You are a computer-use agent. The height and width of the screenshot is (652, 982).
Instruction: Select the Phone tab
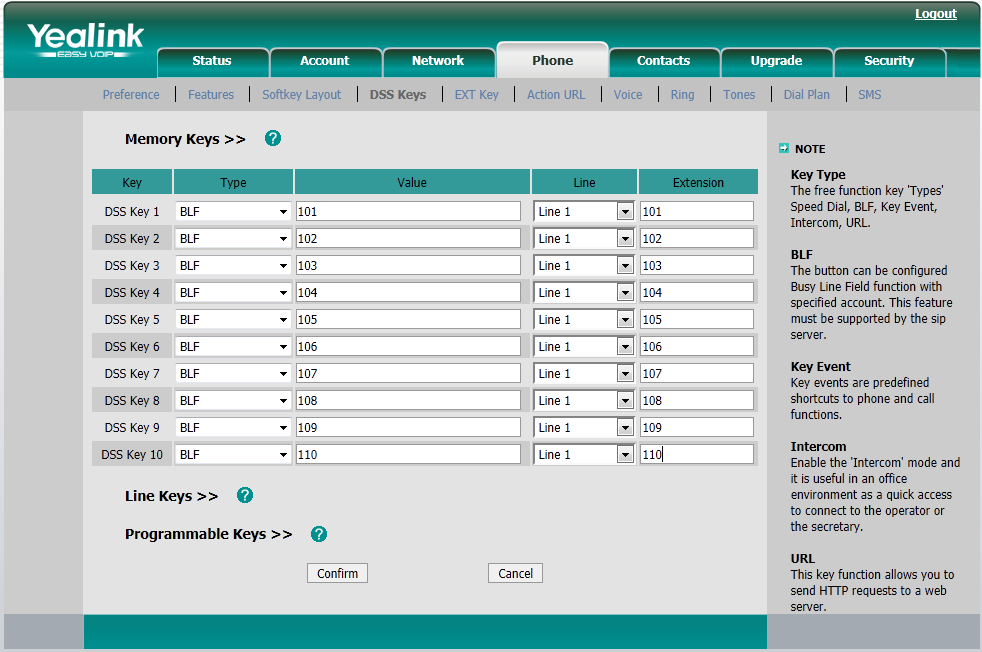point(552,61)
